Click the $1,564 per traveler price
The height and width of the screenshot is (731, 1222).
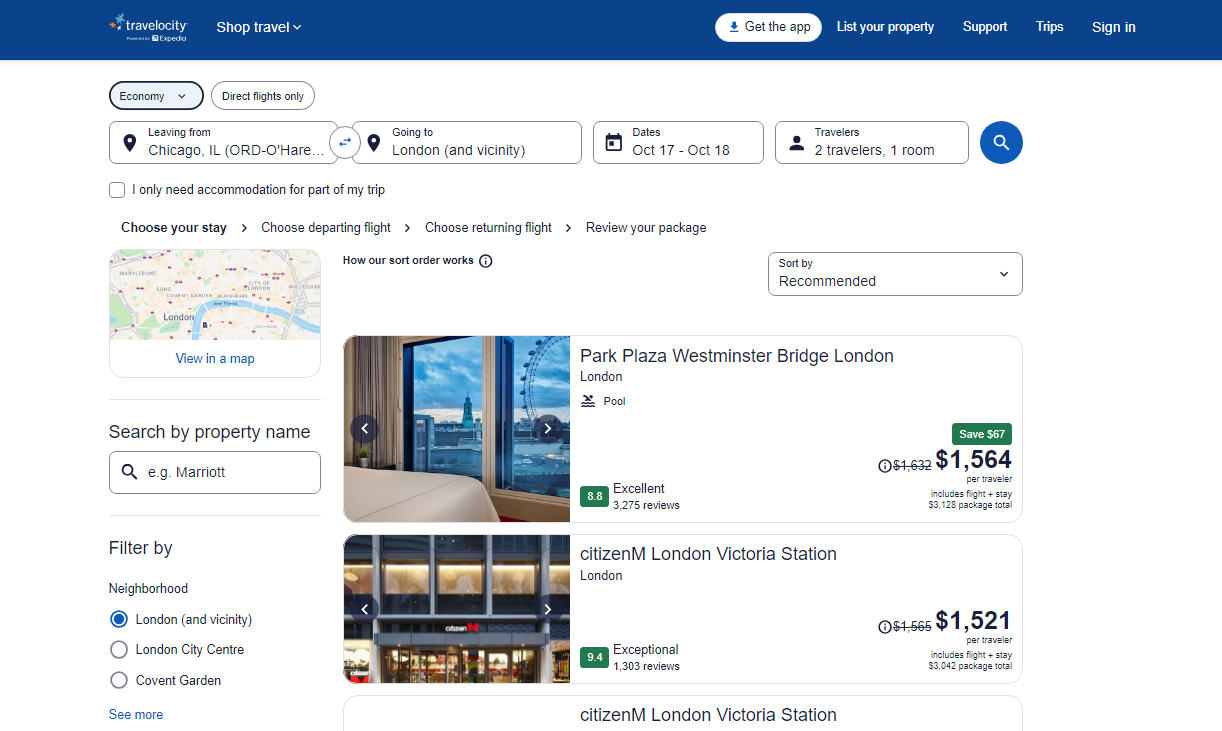(x=973, y=460)
